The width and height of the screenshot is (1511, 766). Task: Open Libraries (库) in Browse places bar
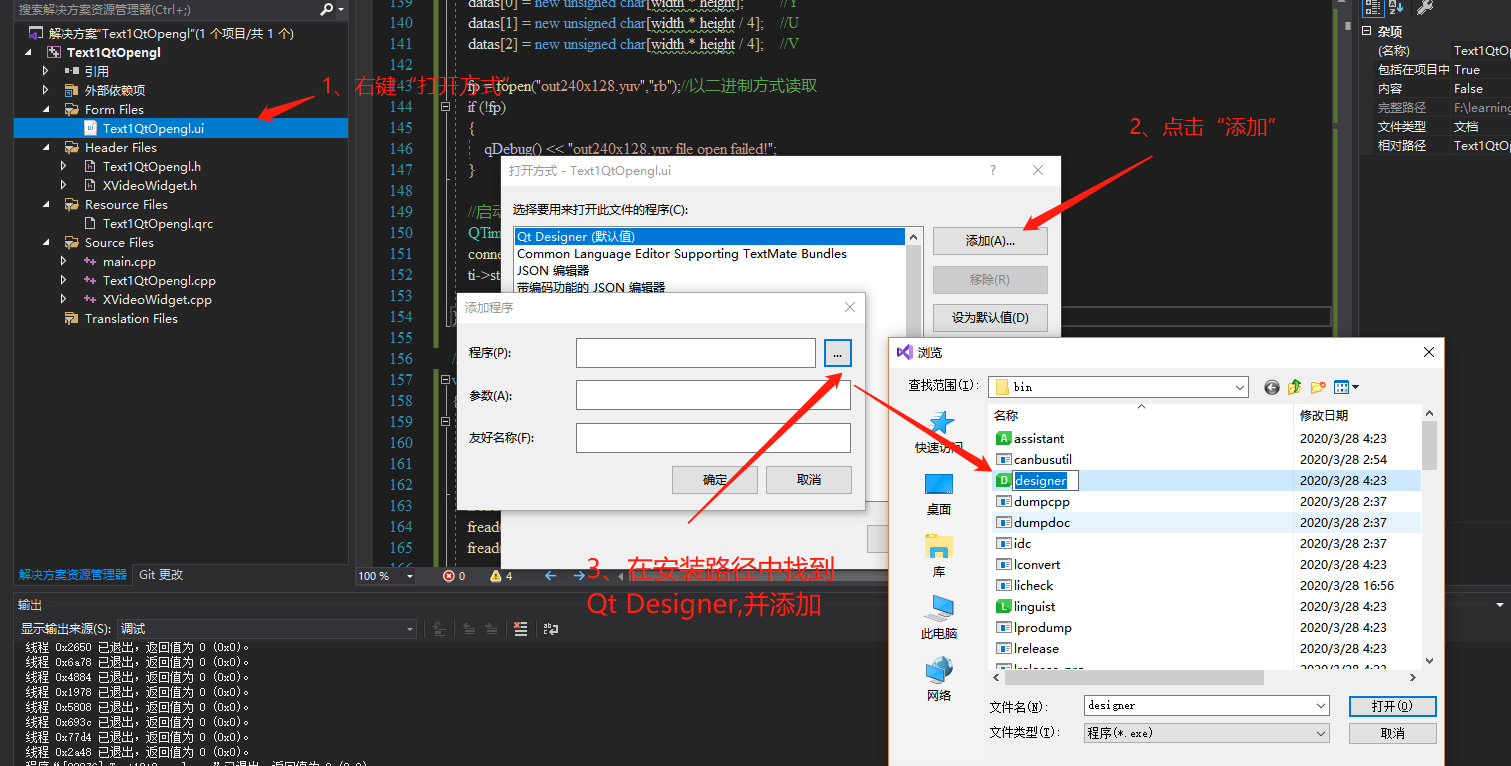939,556
